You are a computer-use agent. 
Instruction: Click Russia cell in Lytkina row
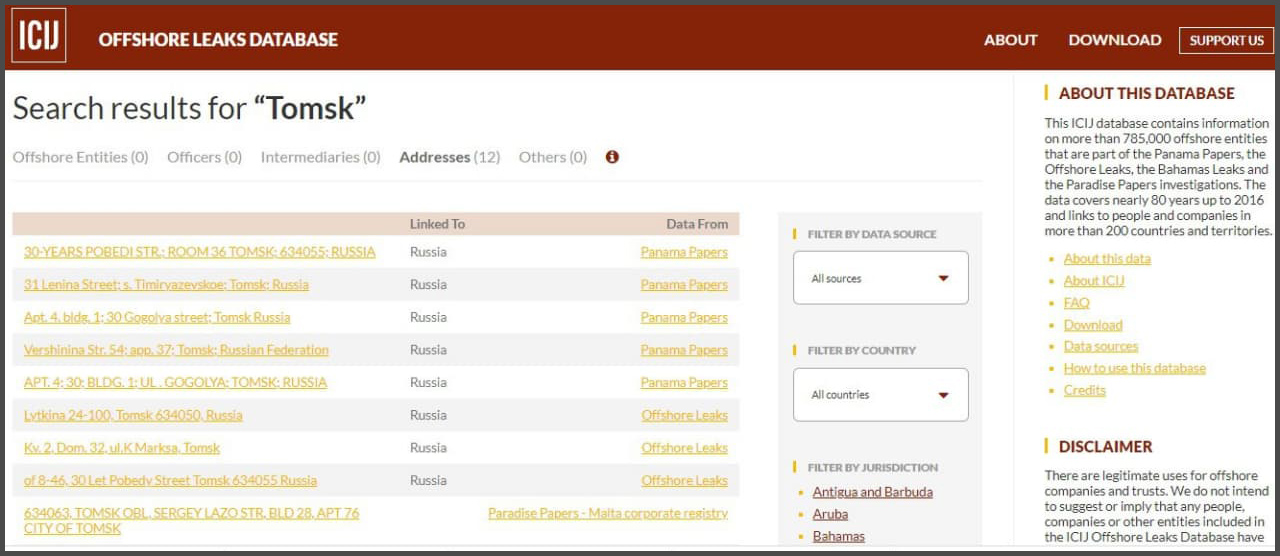tap(428, 415)
